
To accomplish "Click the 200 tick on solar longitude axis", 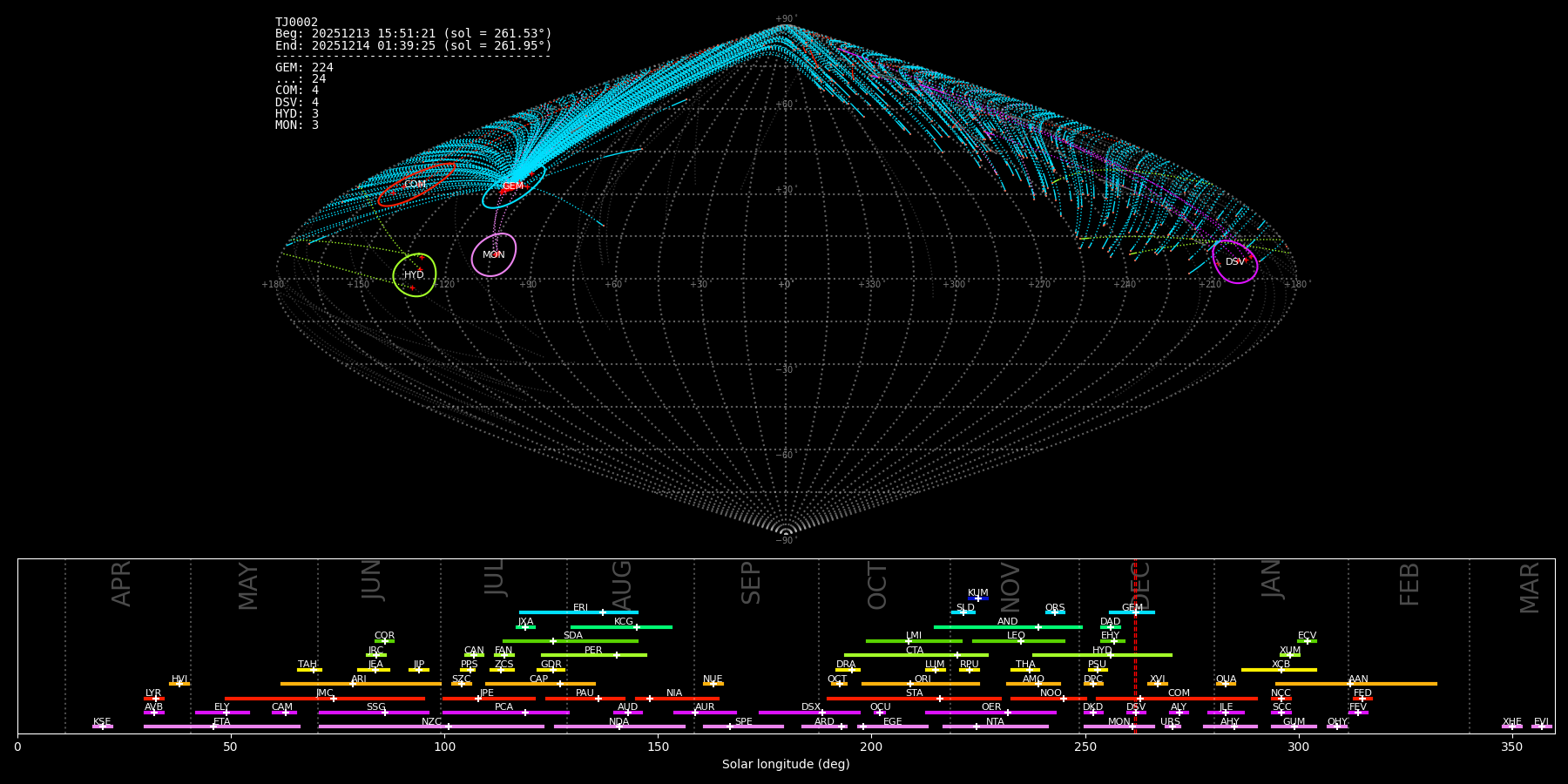I will [871, 747].
